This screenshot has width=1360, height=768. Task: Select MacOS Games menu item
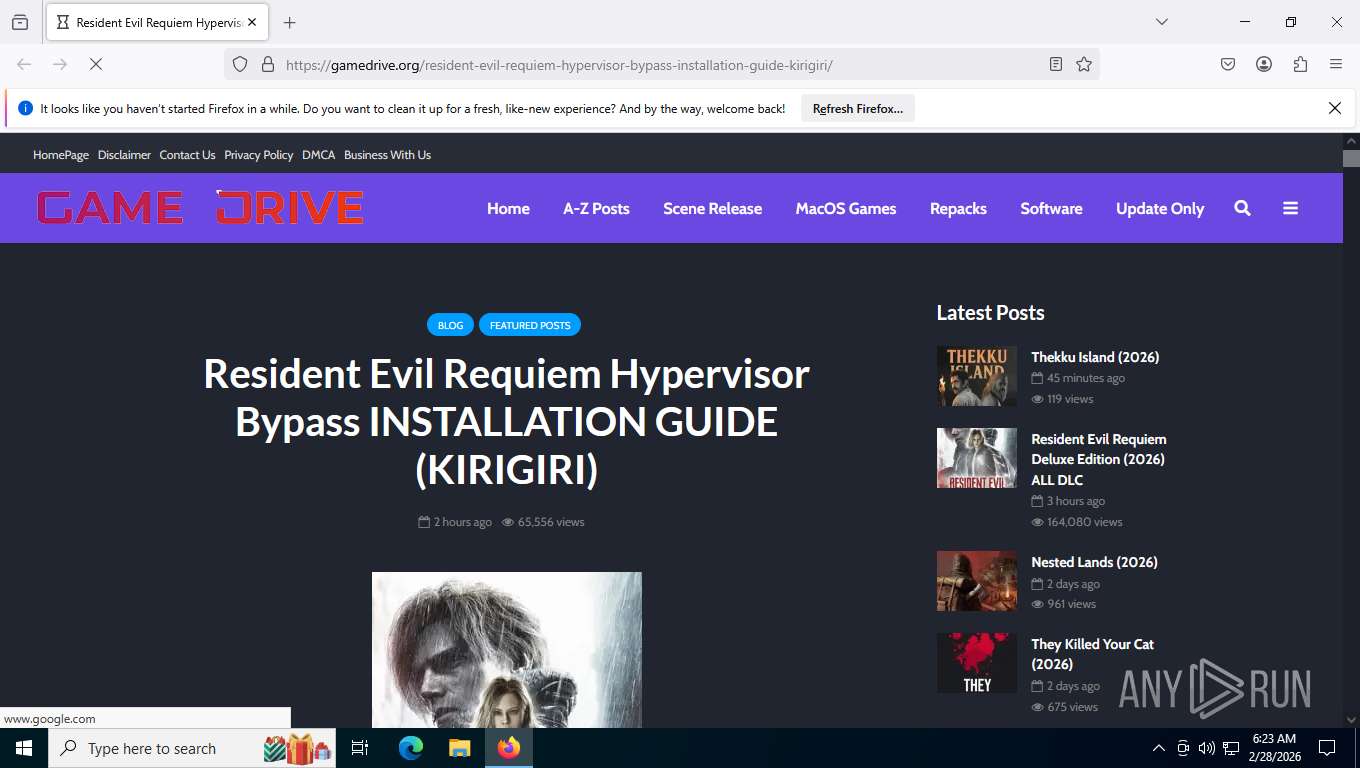[846, 208]
